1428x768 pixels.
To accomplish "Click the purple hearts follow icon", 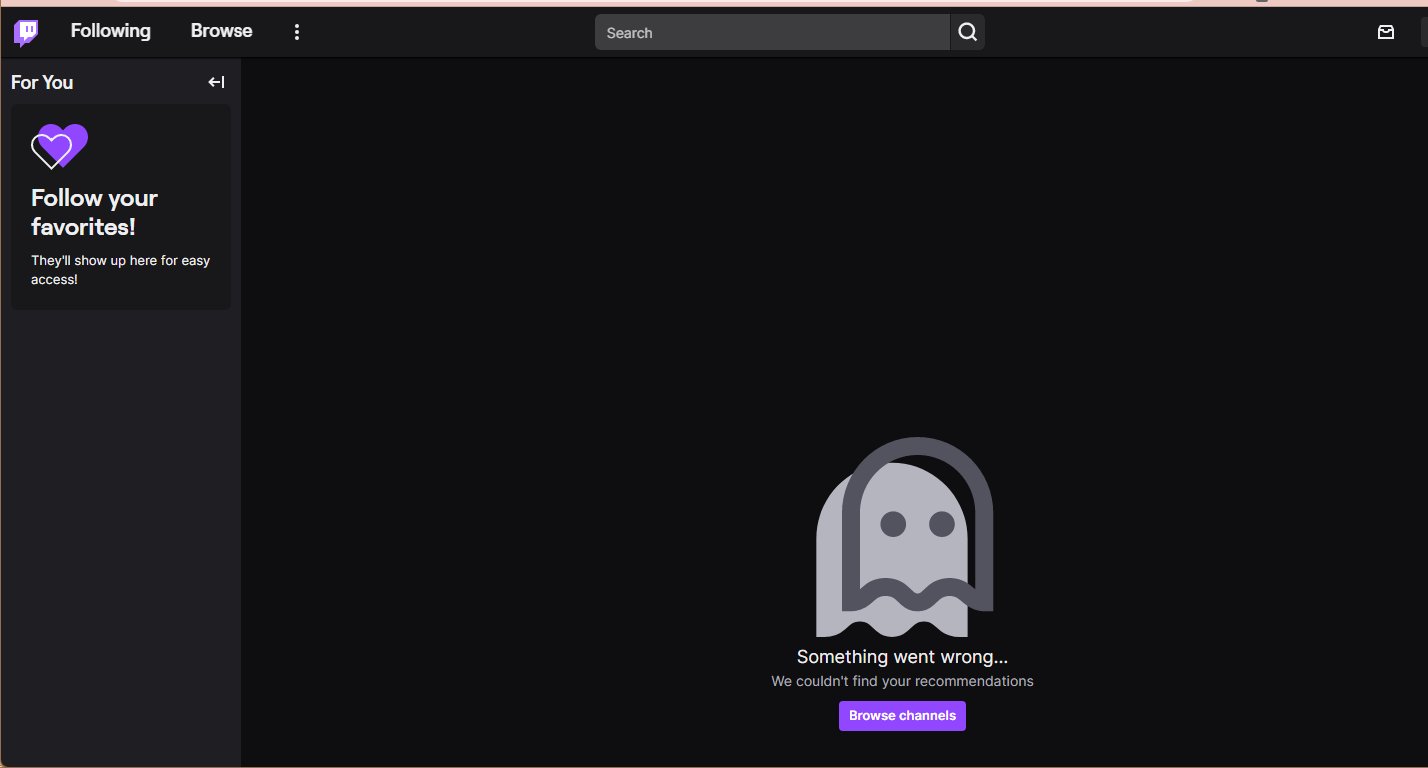I will pos(59,146).
